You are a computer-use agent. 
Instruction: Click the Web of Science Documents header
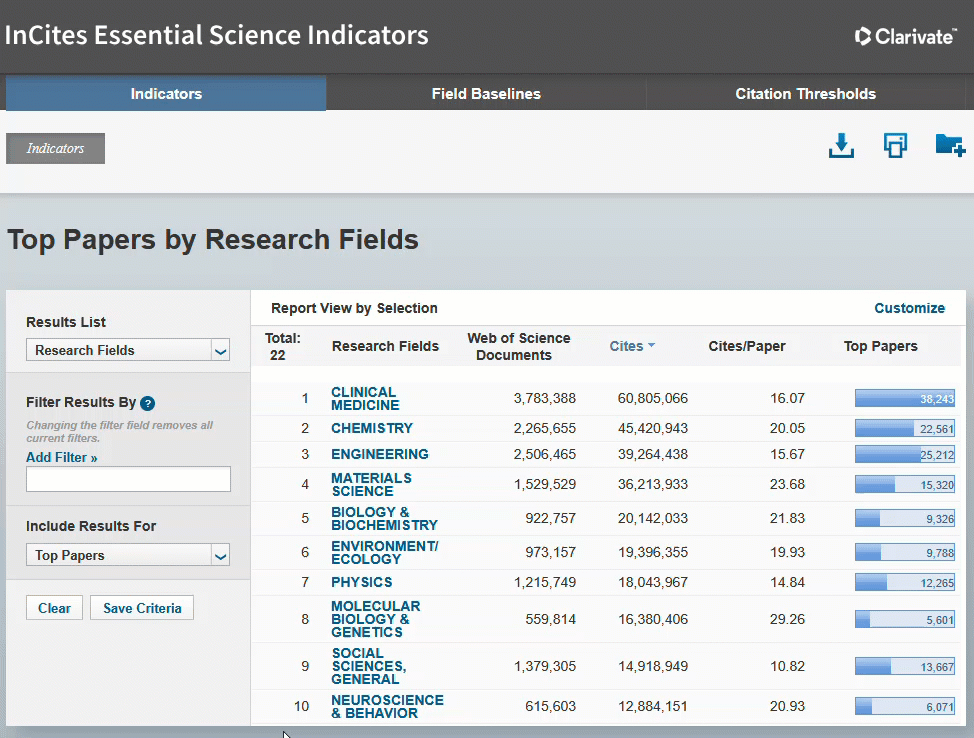pyautogui.click(x=518, y=347)
